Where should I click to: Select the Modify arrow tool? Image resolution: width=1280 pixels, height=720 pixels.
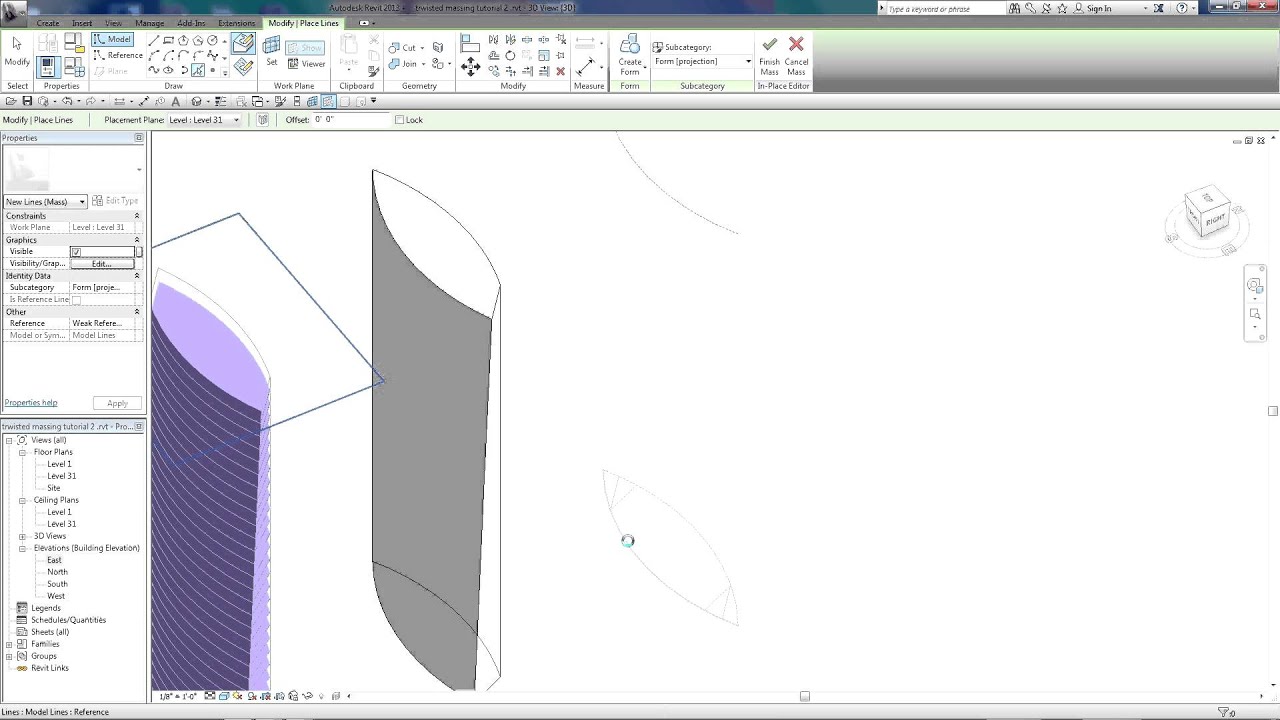pyautogui.click(x=17, y=52)
